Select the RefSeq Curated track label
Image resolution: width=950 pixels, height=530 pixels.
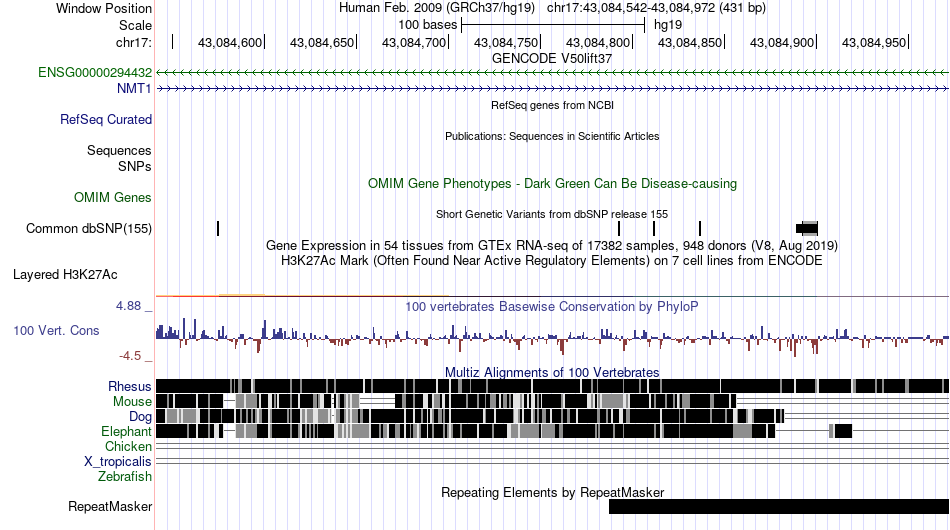(x=106, y=119)
